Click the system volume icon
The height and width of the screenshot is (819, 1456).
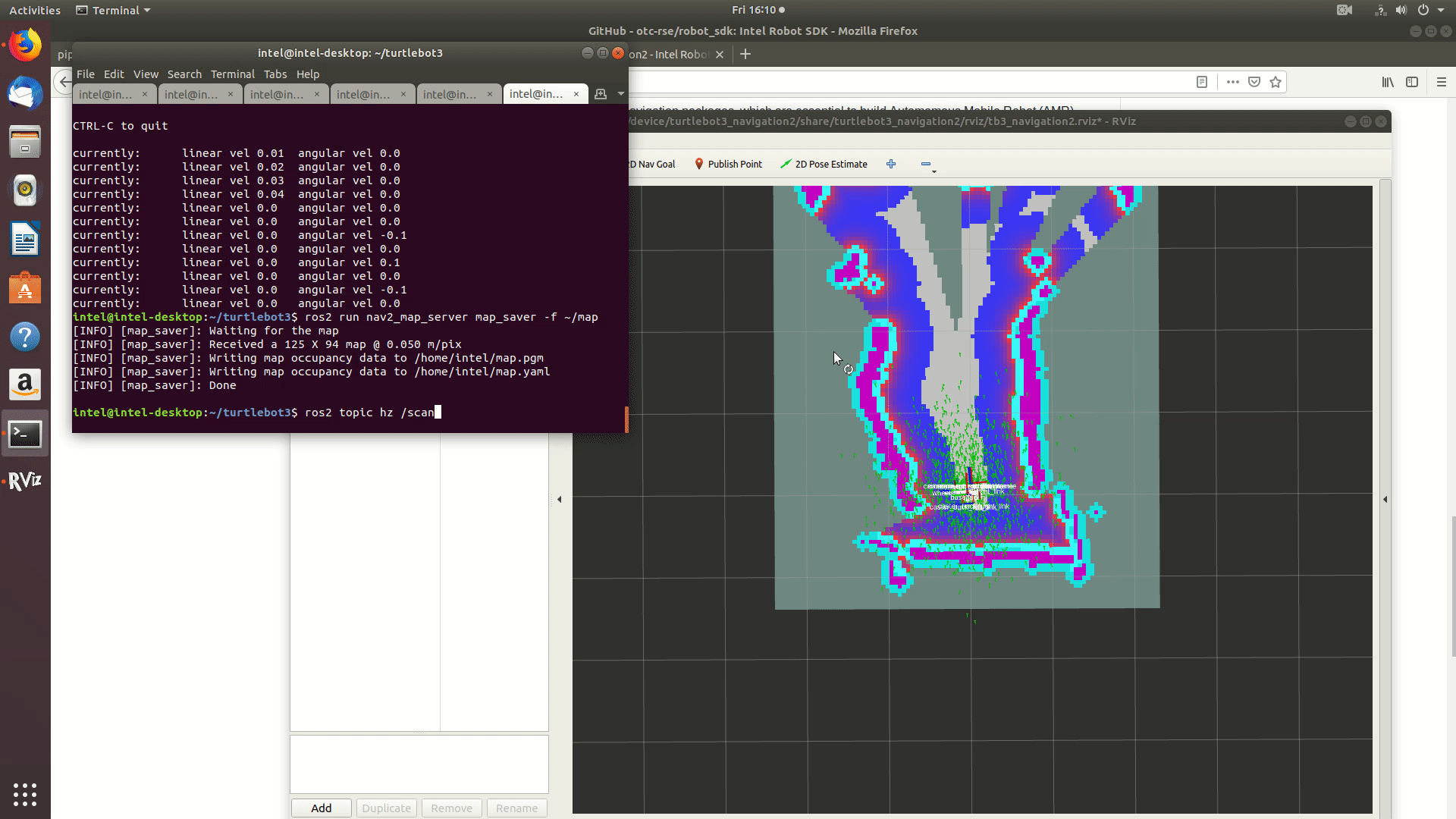point(1401,10)
